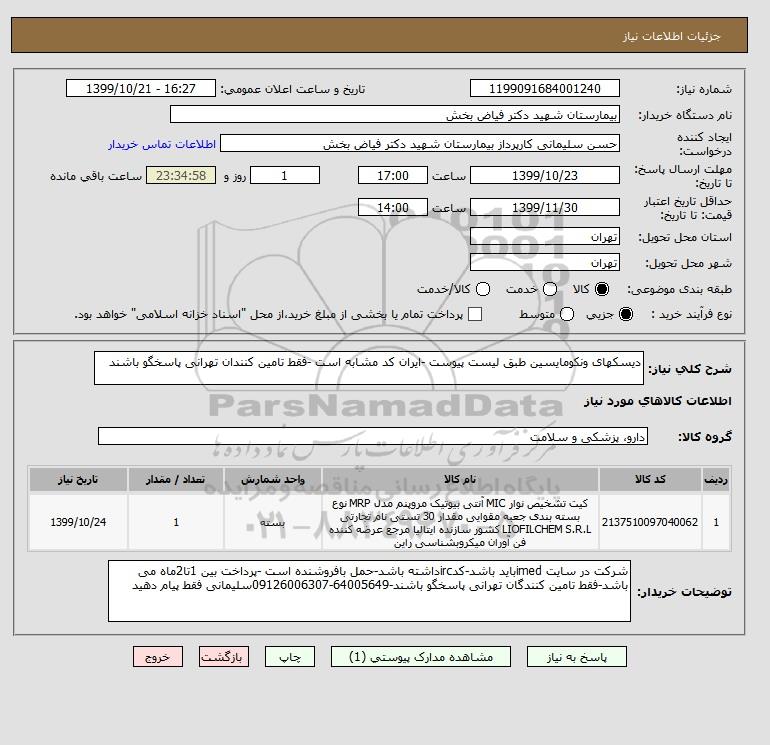Click the کد کالا column header
Screen dimensions: 770x745
coord(650,479)
